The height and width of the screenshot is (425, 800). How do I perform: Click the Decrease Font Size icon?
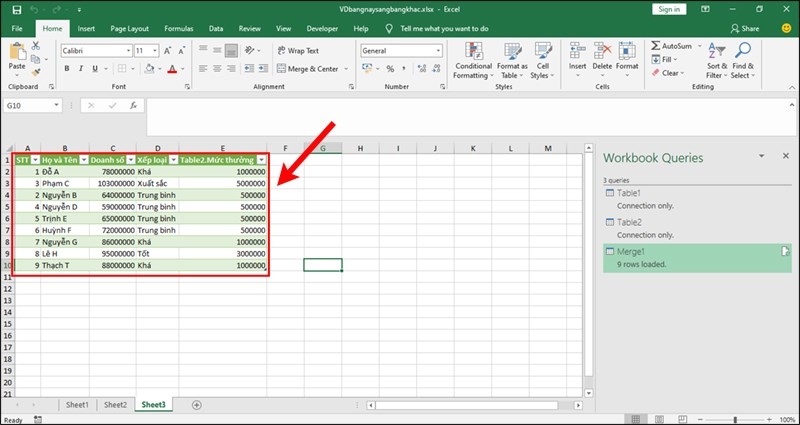pyautogui.click(x=181, y=51)
